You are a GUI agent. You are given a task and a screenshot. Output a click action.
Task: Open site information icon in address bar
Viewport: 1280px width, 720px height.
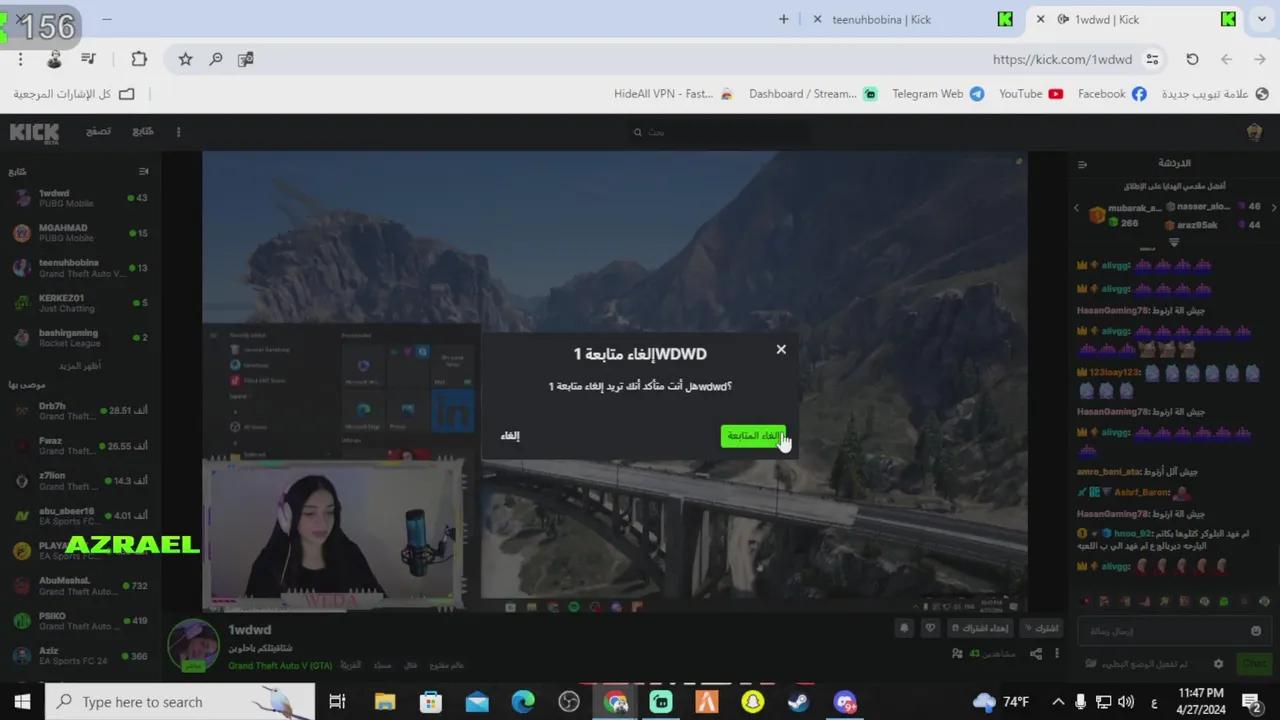(1153, 60)
